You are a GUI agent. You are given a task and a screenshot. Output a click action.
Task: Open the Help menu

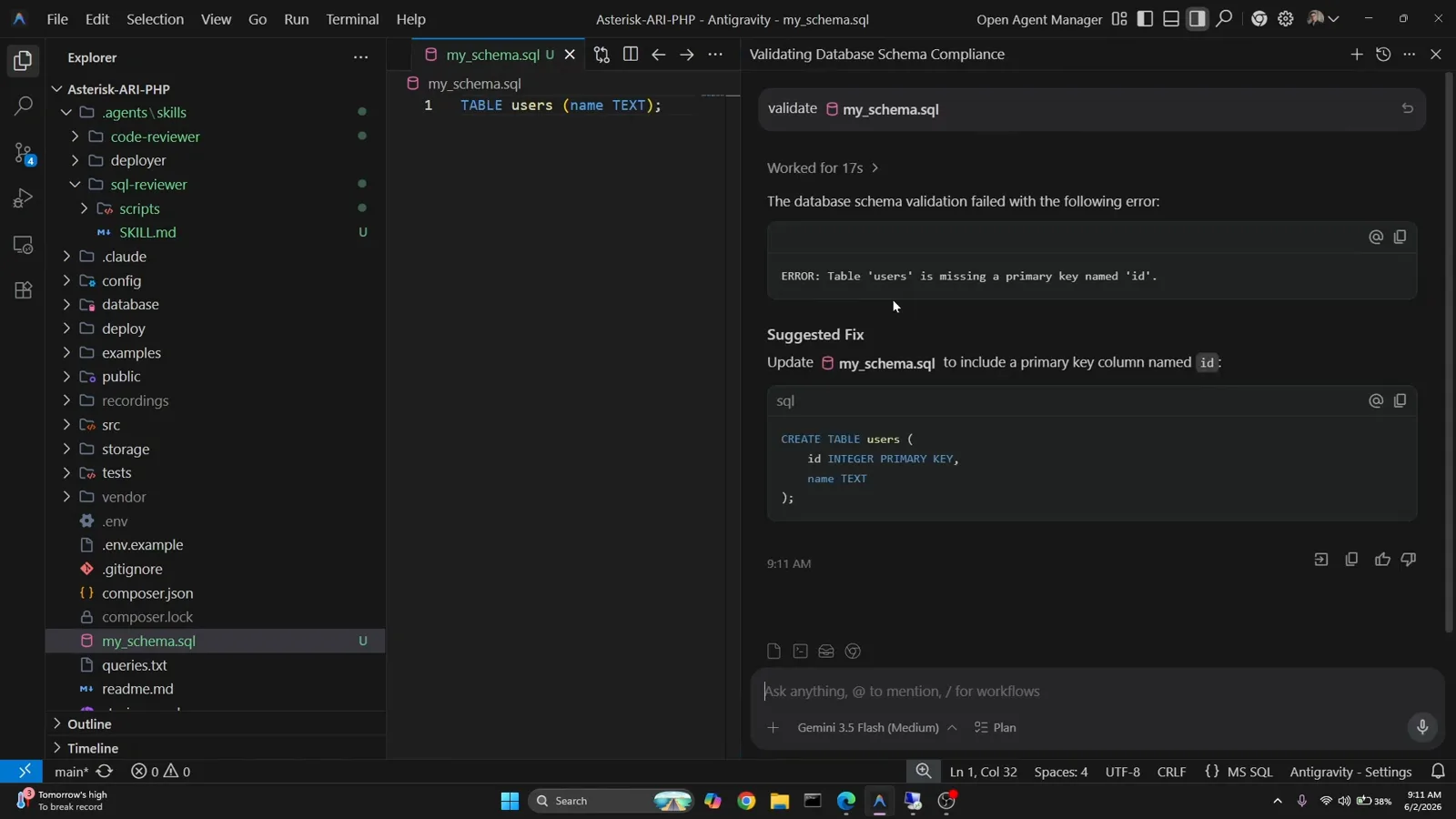(x=410, y=19)
